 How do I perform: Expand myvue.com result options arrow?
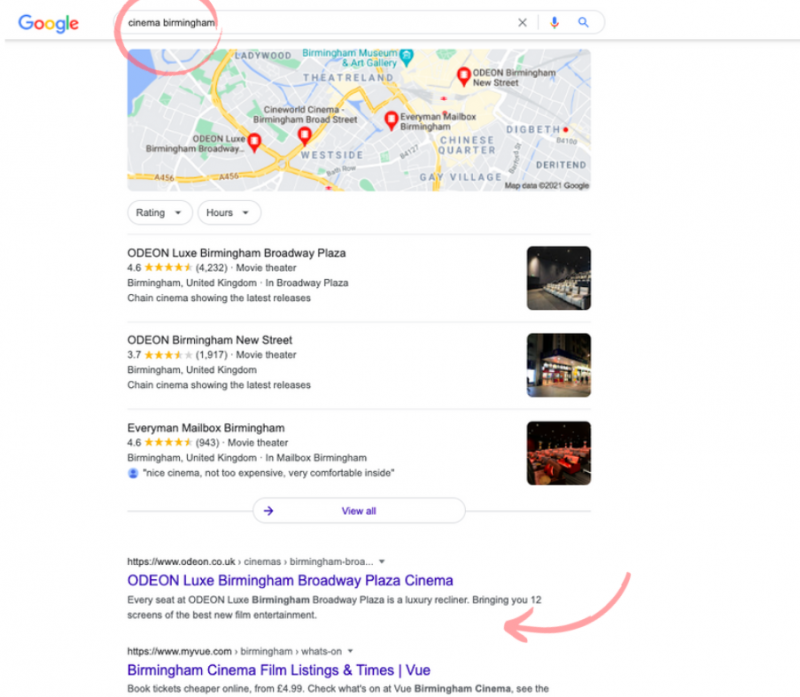click(351, 651)
